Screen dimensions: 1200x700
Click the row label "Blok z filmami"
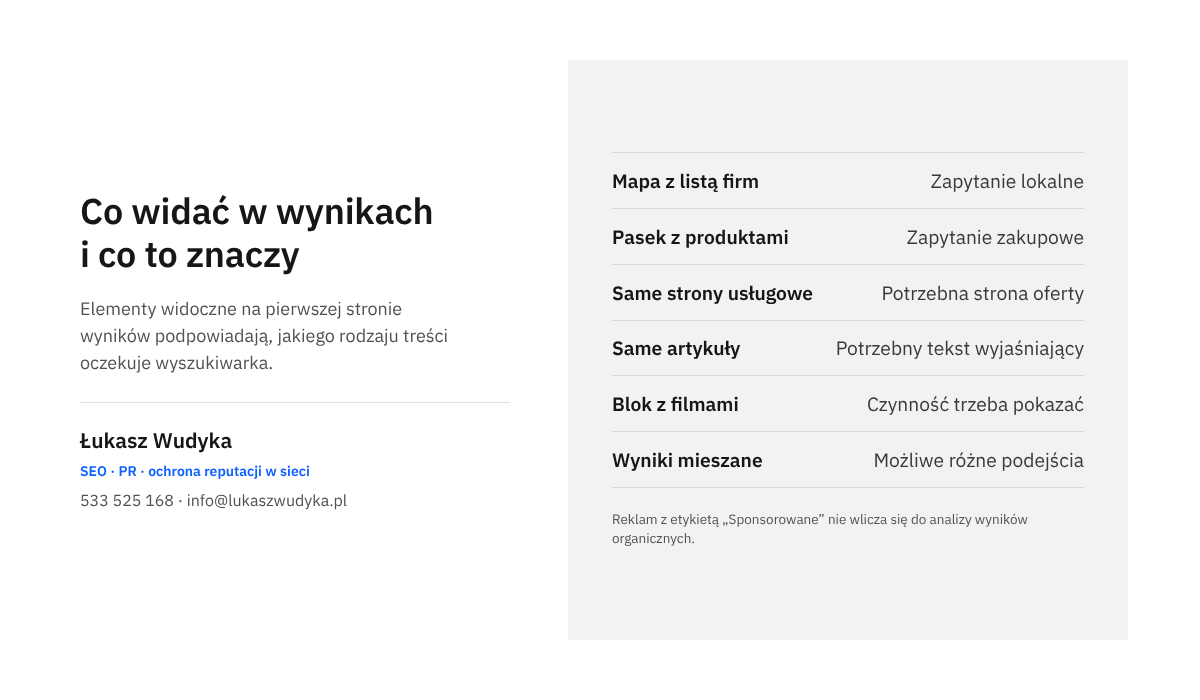coord(675,405)
